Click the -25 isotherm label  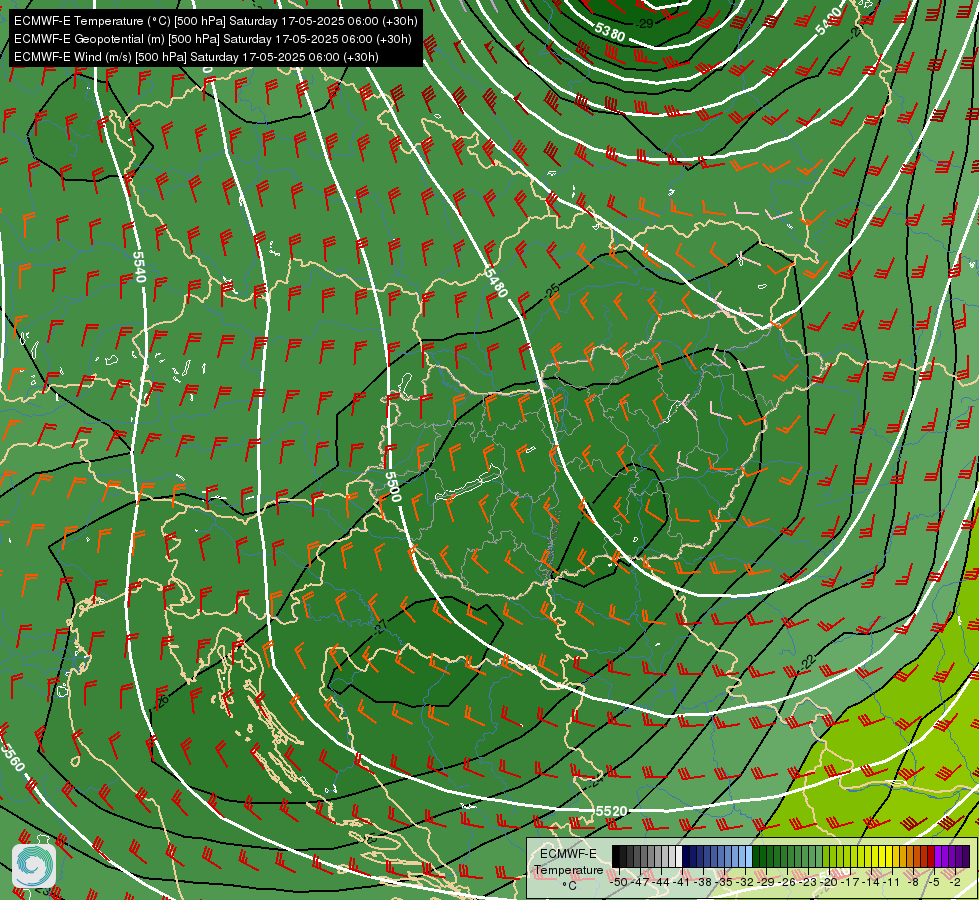pyautogui.click(x=551, y=291)
